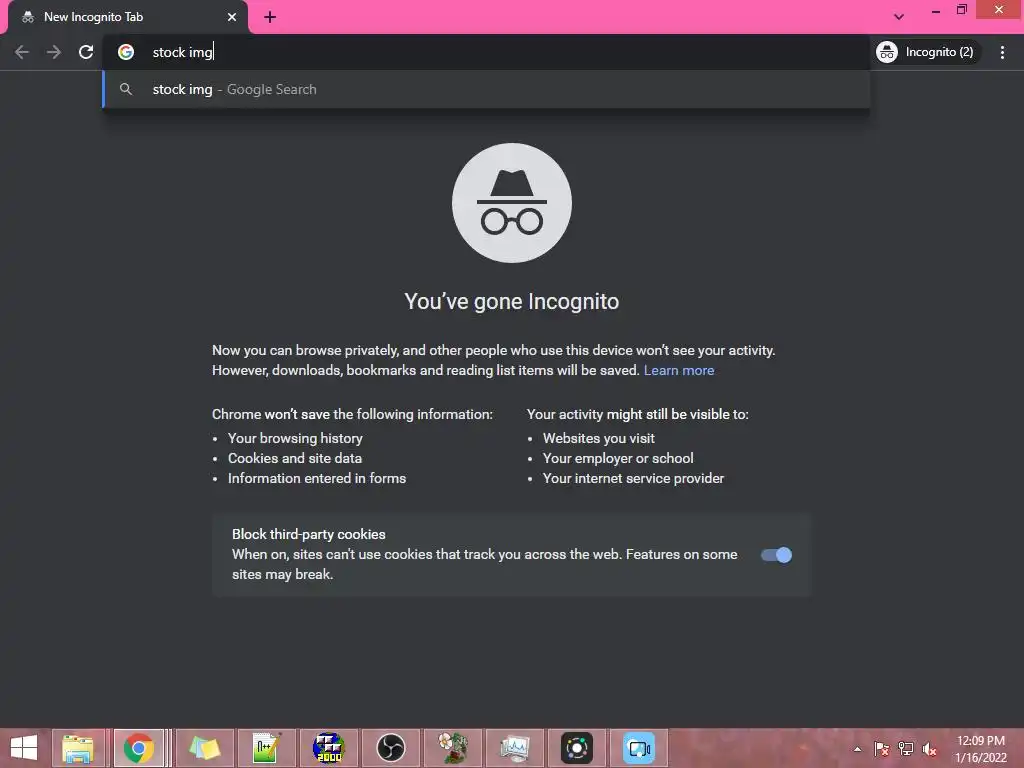Open OBS Studio from the taskbar
The width and height of the screenshot is (1024, 768).
point(391,748)
